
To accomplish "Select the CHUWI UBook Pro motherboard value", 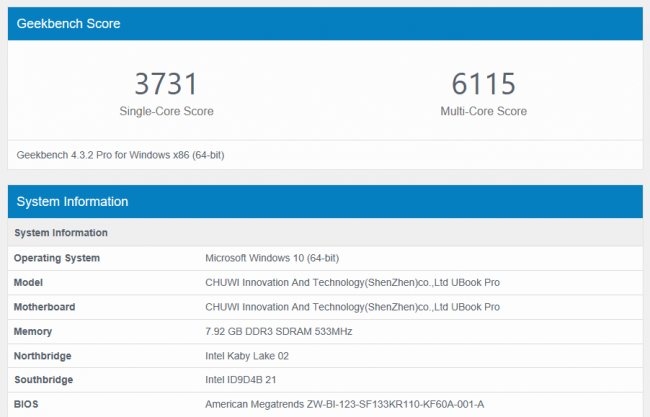I will [352, 307].
